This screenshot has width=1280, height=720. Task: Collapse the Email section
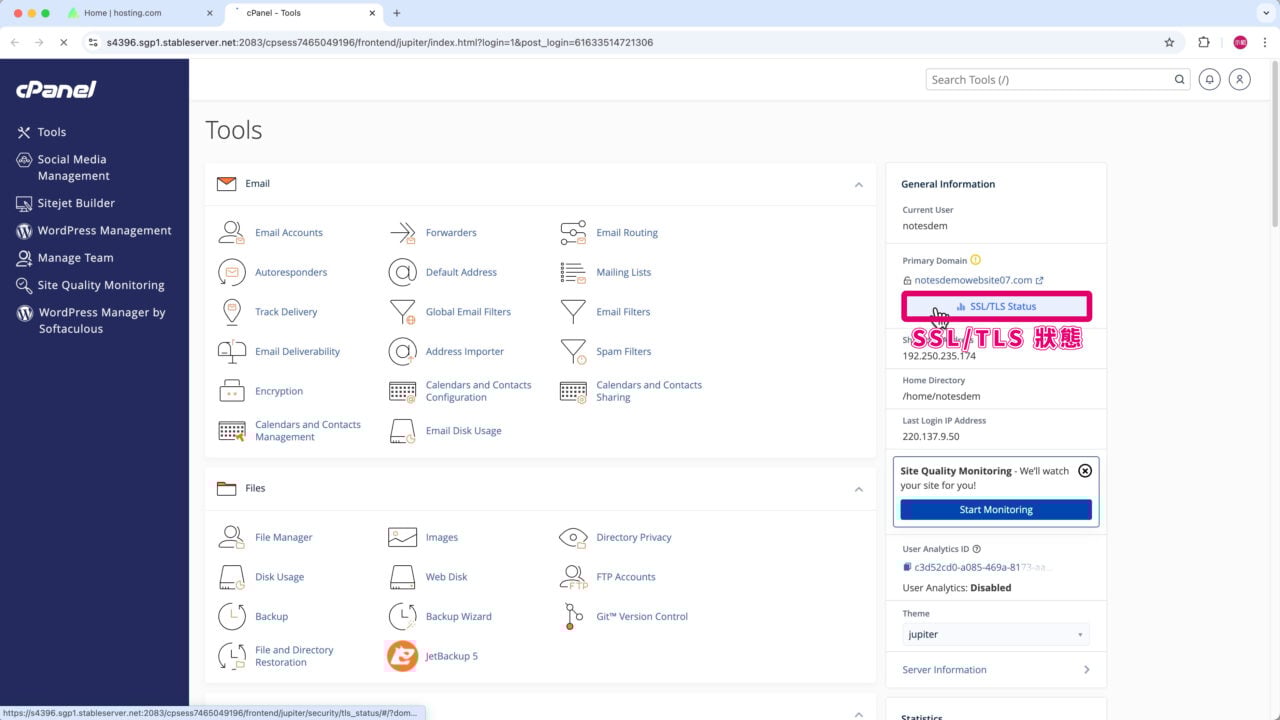click(858, 184)
